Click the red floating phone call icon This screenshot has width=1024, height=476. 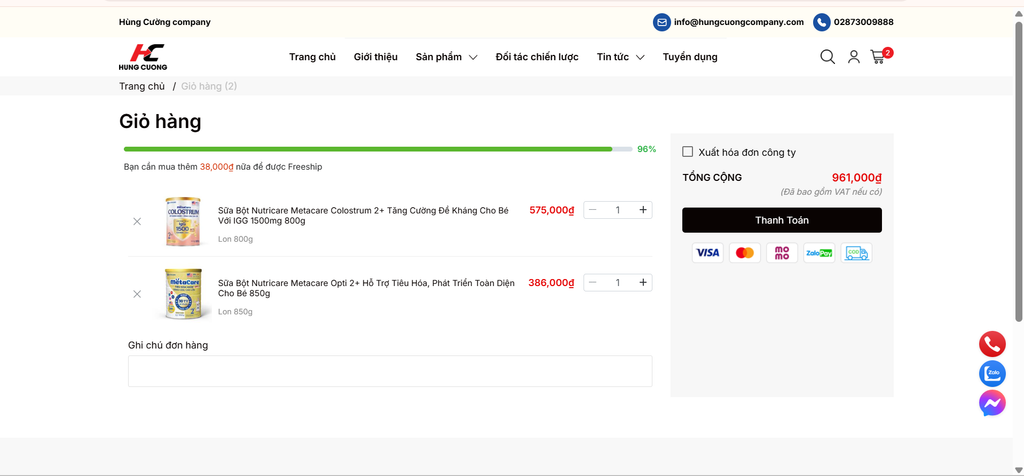(x=992, y=344)
